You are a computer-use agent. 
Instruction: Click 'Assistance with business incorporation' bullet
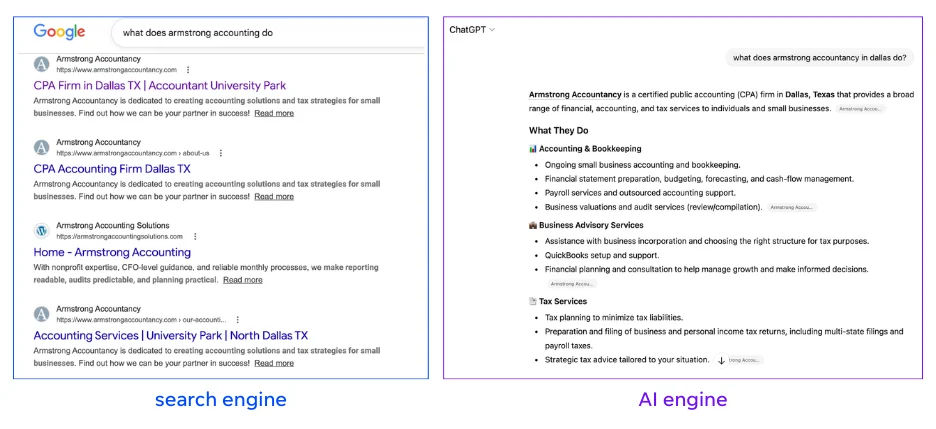[x=707, y=241]
